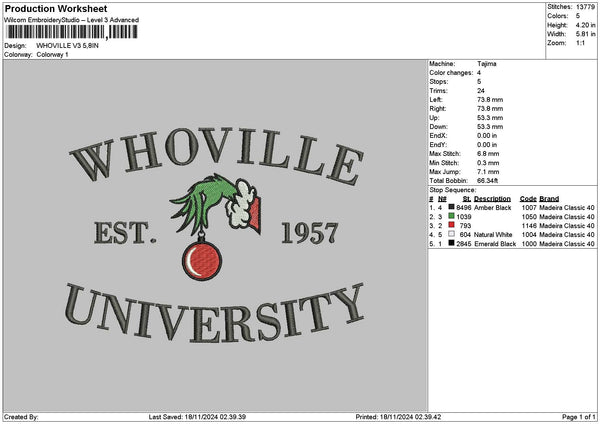This screenshot has height=424, width=600.
Task: Click the Natural White color swatch
Action: (x=452, y=234)
